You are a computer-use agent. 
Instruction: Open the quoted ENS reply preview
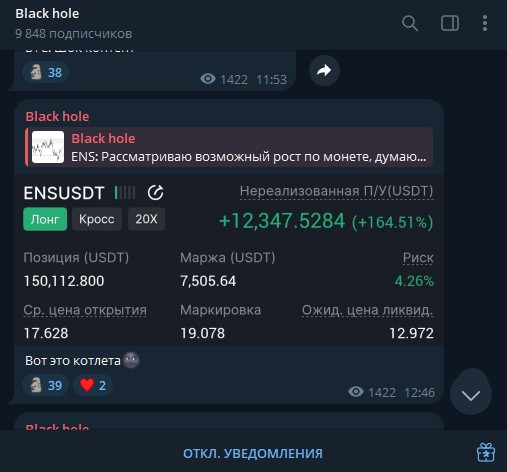(x=229, y=147)
